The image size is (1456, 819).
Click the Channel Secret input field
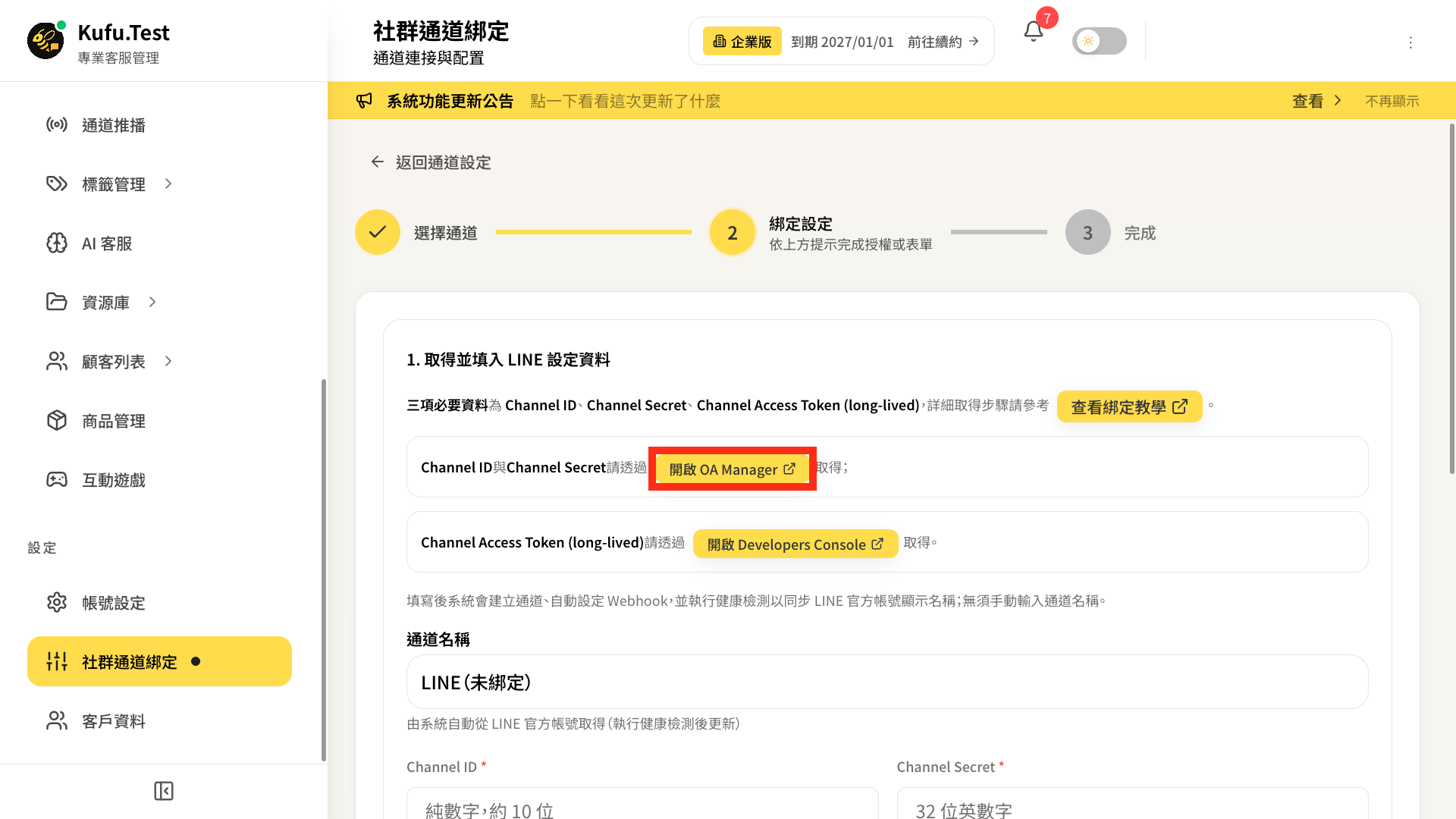click(1133, 803)
